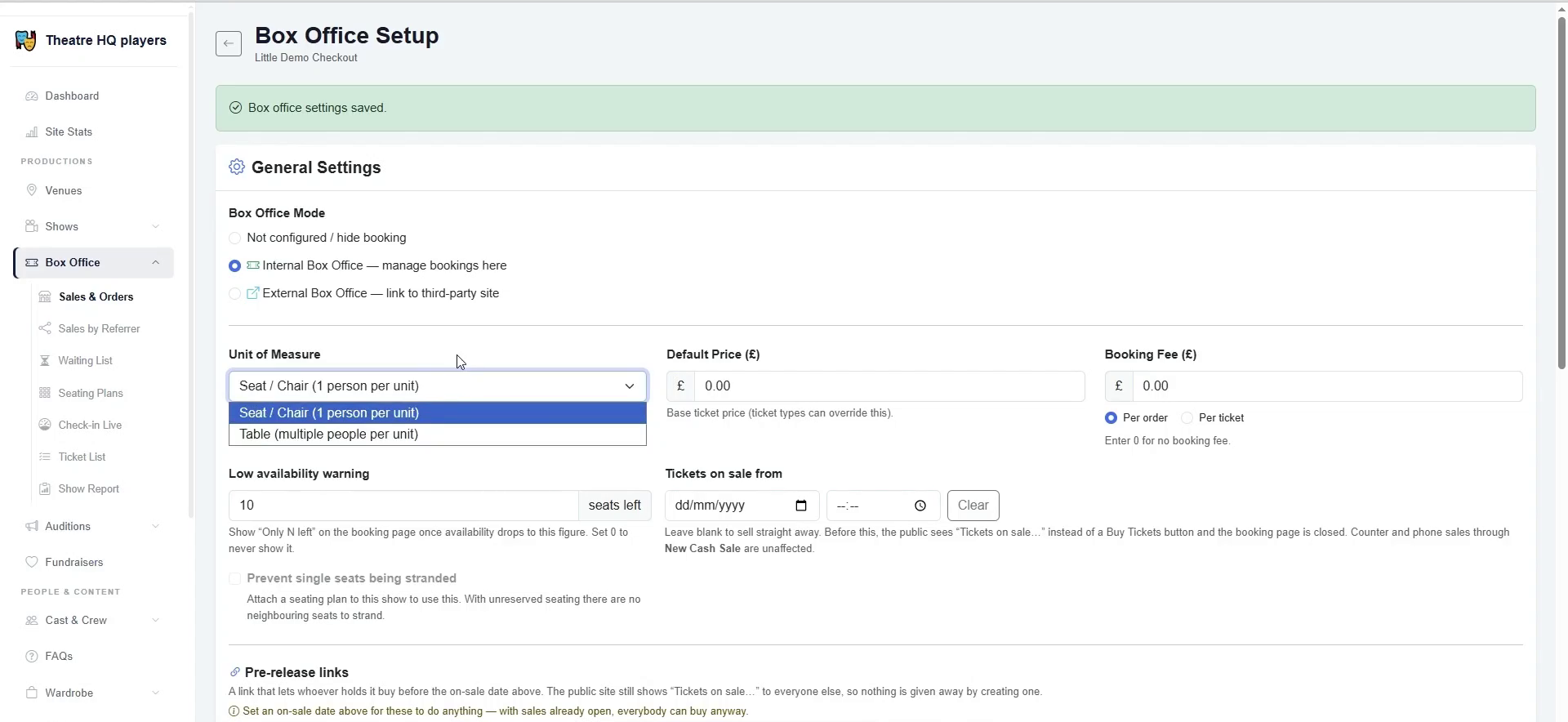Click the back arrow button beside Box Office Setup
This screenshot has width=1568, height=722.
coord(229,43)
